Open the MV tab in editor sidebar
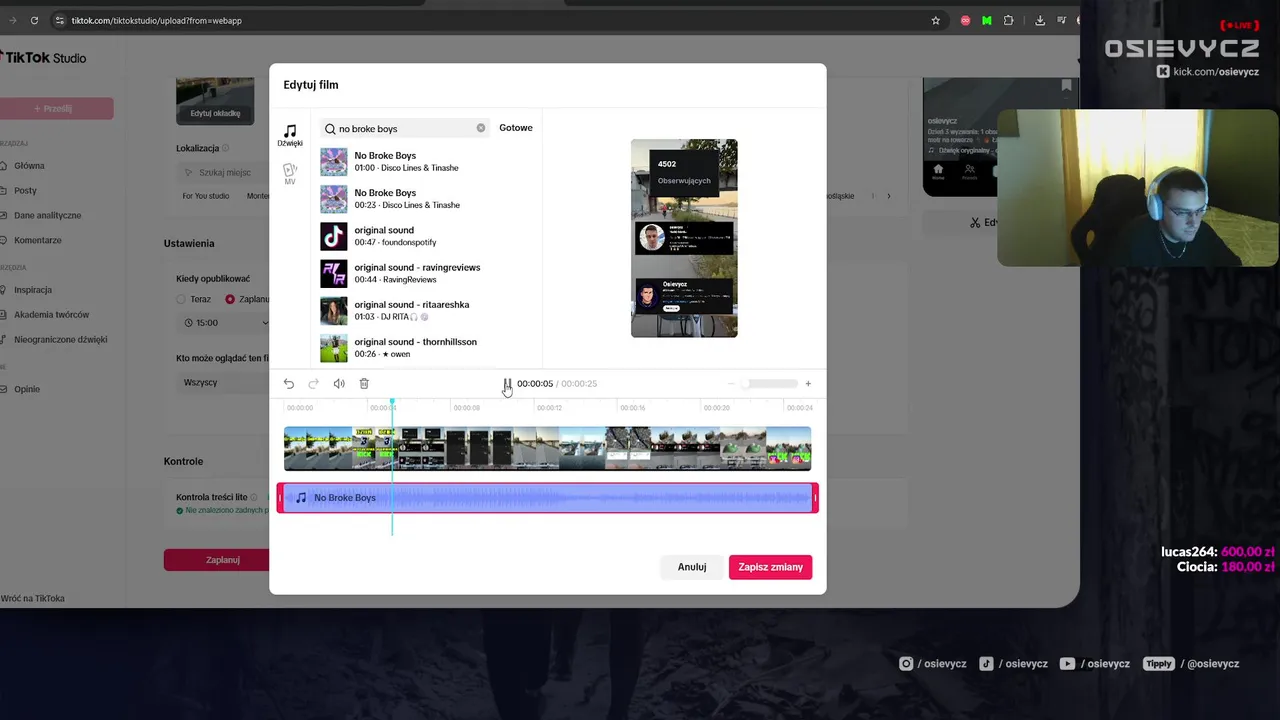The width and height of the screenshot is (1280, 720). [290, 174]
